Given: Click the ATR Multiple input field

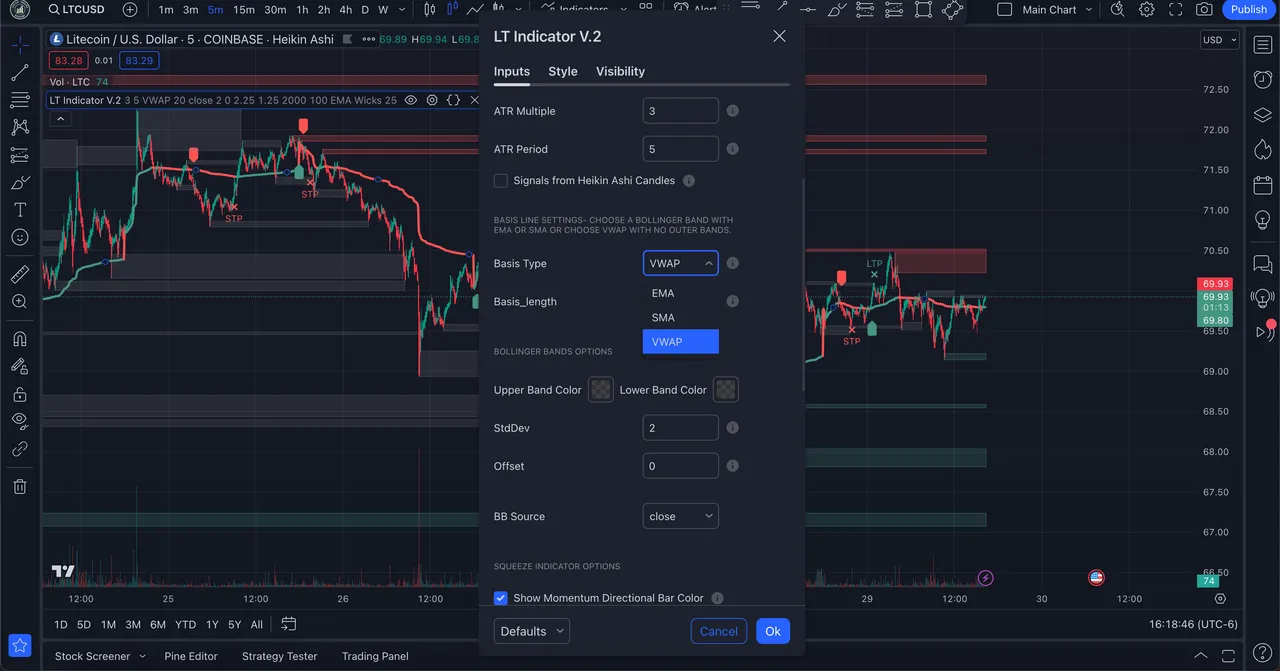Looking at the screenshot, I should pos(680,111).
